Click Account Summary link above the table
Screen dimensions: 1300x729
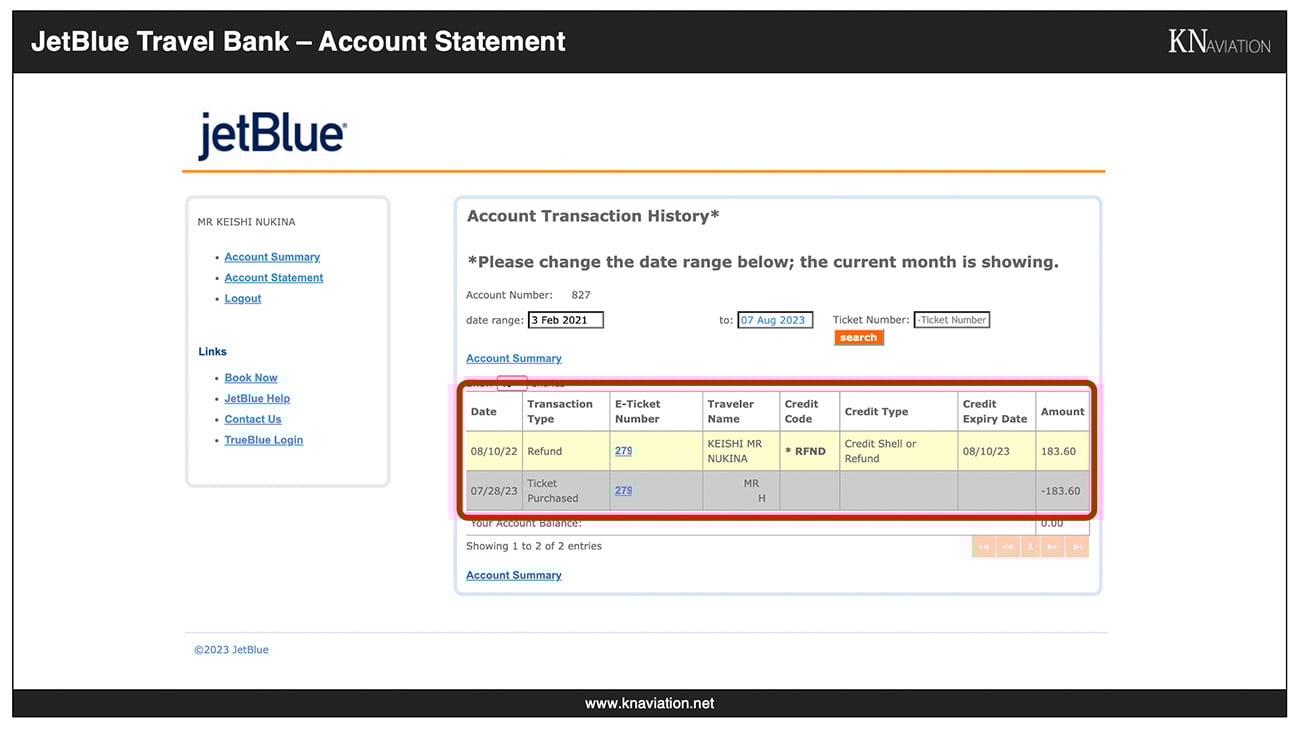pyautogui.click(x=514, y=359)
